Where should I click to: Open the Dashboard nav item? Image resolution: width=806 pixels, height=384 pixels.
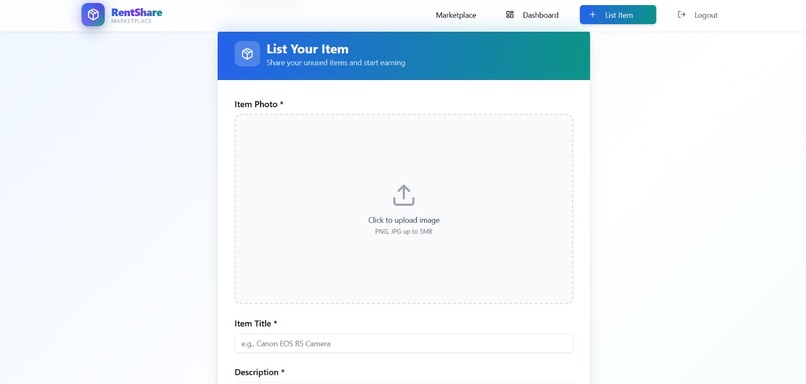pos(532,15)
